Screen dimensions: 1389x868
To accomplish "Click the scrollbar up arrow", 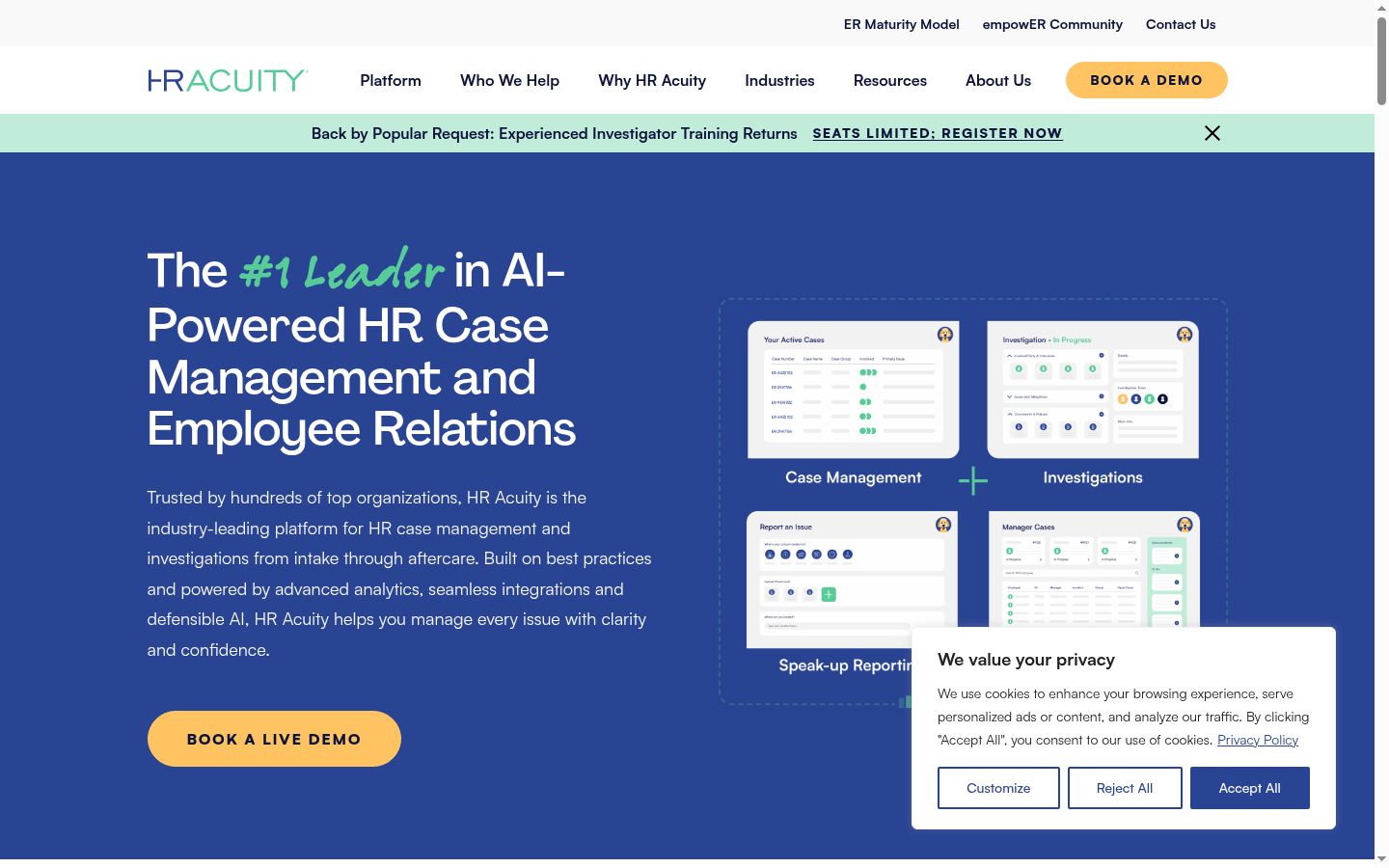I will (x=1381, y=8).
